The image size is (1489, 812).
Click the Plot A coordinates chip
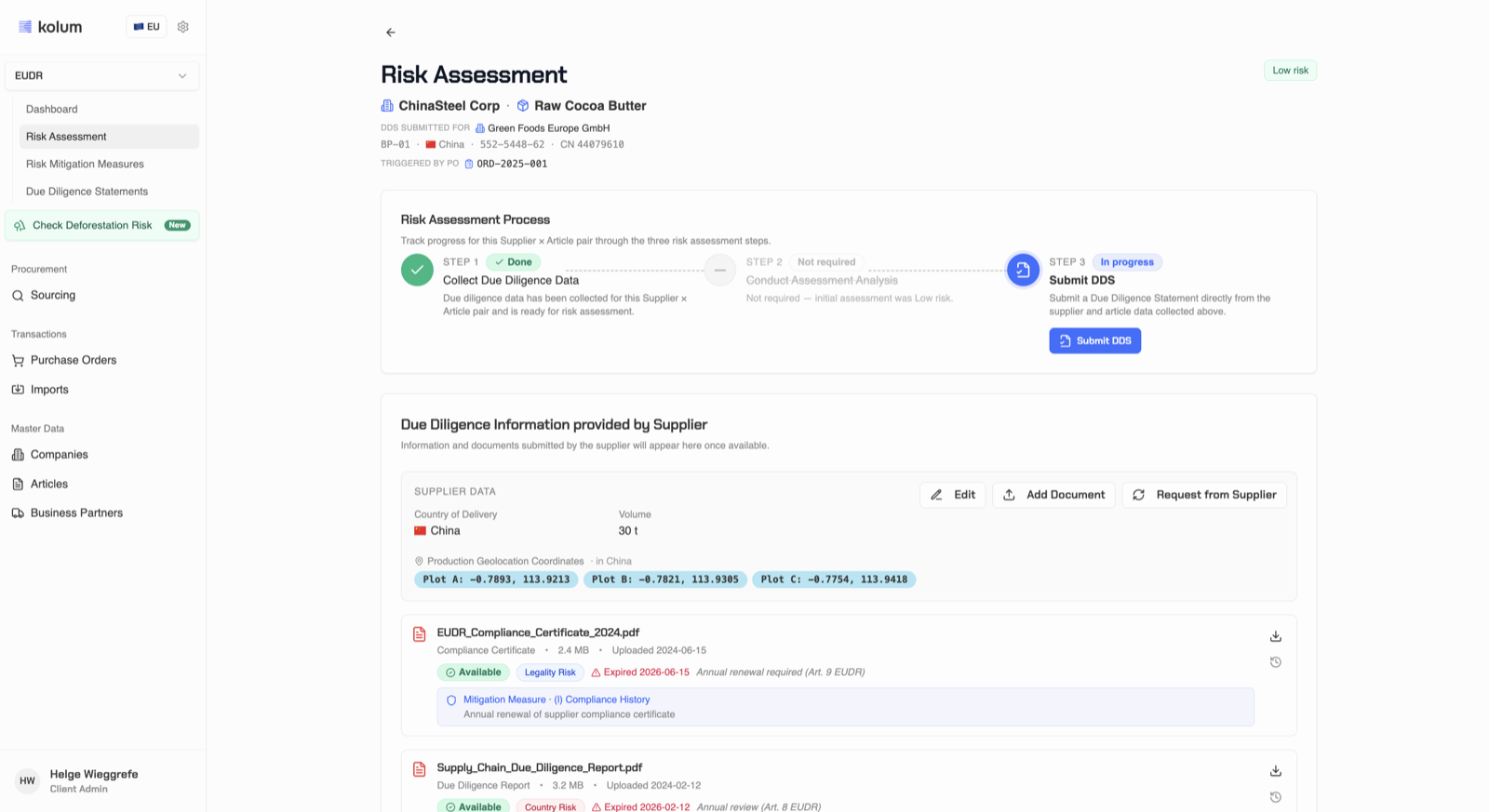click(496, 579)
